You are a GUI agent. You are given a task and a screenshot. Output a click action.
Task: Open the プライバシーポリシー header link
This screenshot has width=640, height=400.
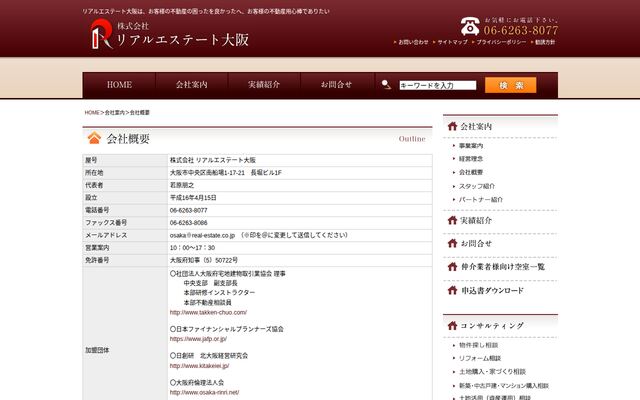coord(501,42)
